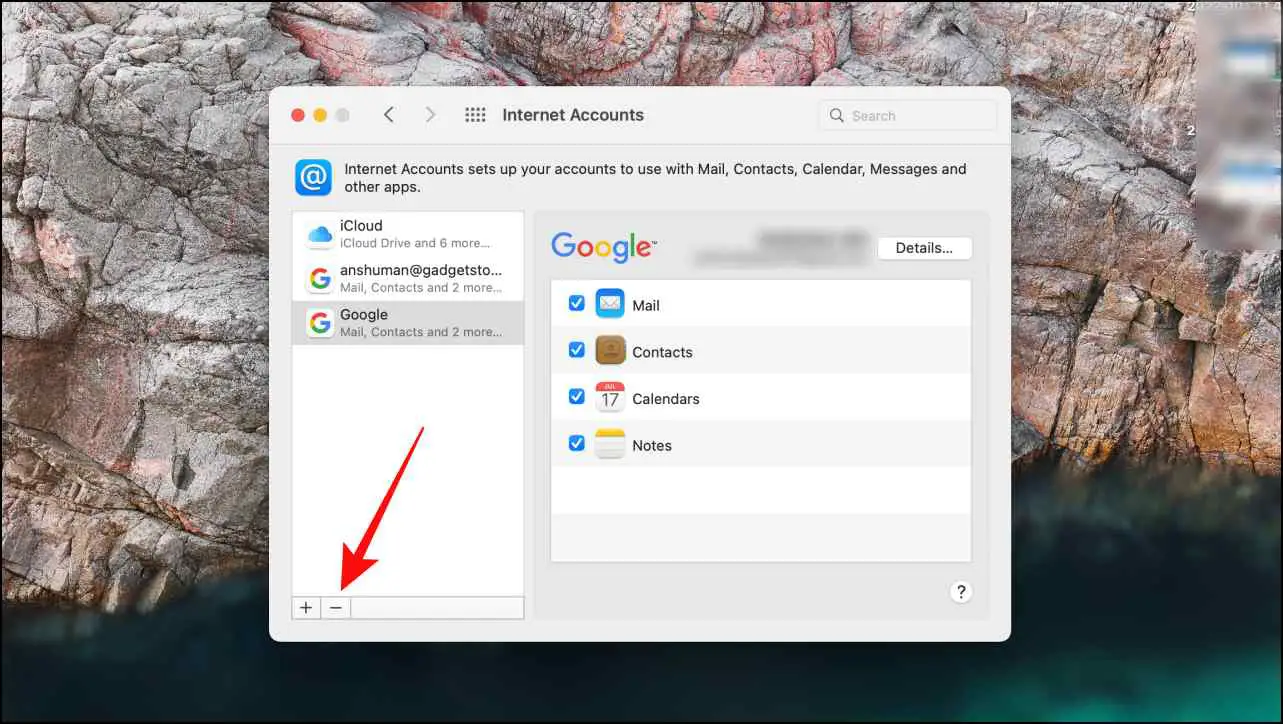1283x724 pixels.
Task: Uncheck the Mail checkbox
Action: click(576, 303)
